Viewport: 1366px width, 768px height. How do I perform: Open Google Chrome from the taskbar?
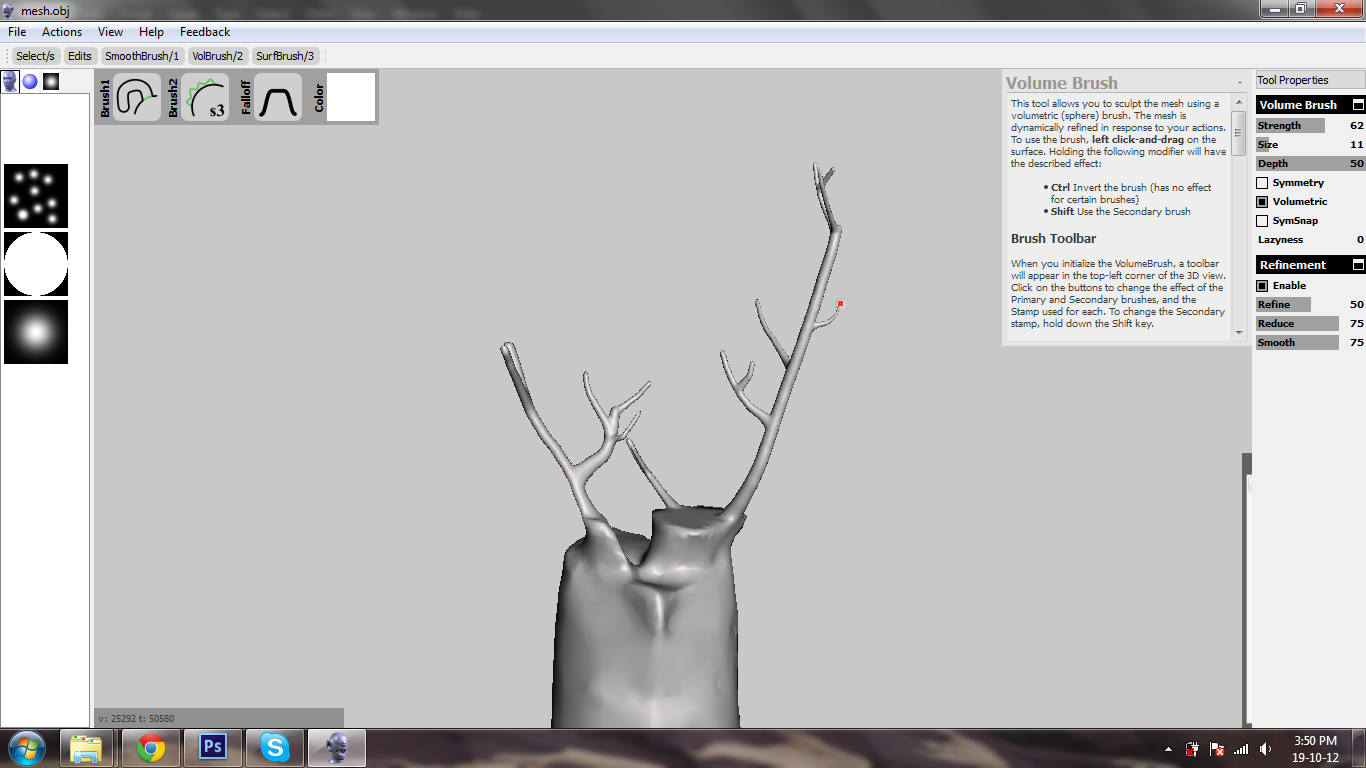click(151, 748)
